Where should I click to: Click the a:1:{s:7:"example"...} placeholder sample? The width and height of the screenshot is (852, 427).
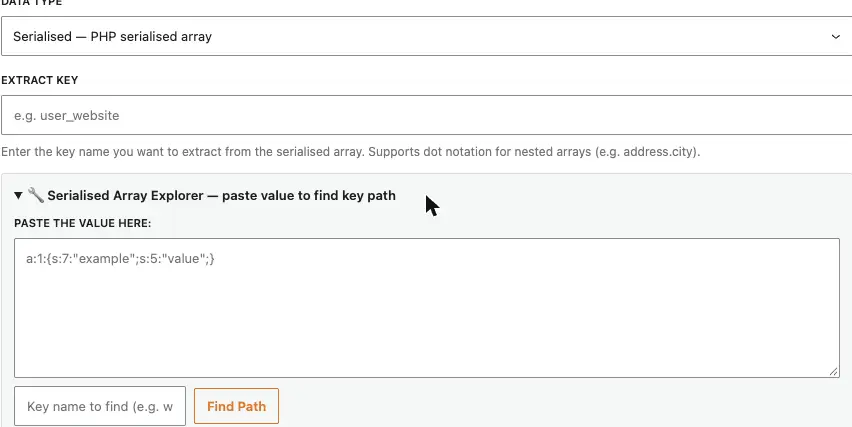click(121, 259)
